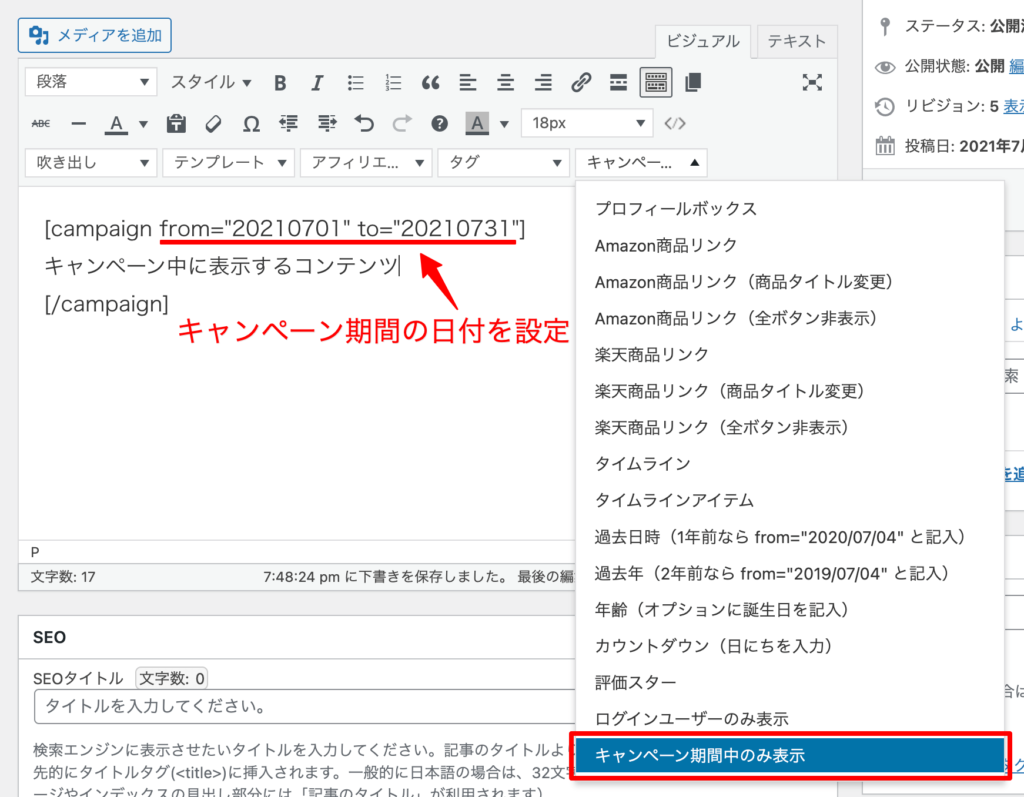Switch to the テキスト editor tab
The height and width of the screenshot is (797, 1024).
(x=796, y=42)
